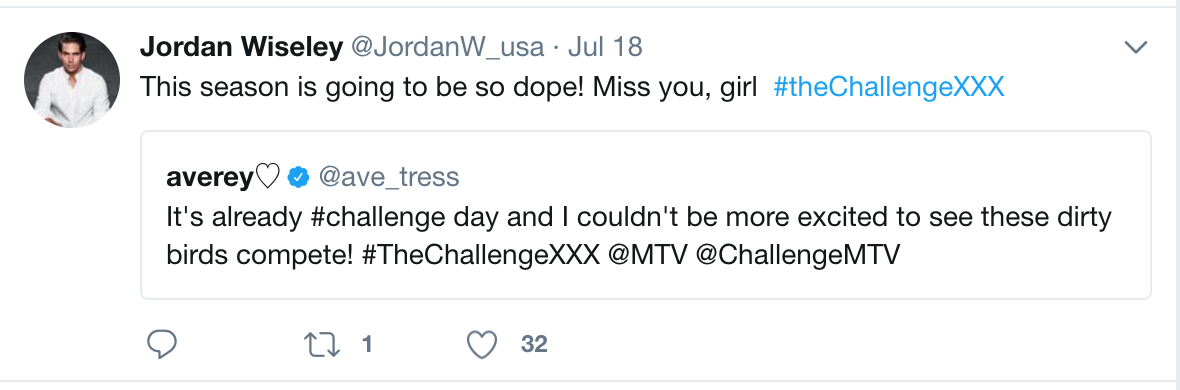Open the averey display name in quoted tweet

(x=210, y=178)
